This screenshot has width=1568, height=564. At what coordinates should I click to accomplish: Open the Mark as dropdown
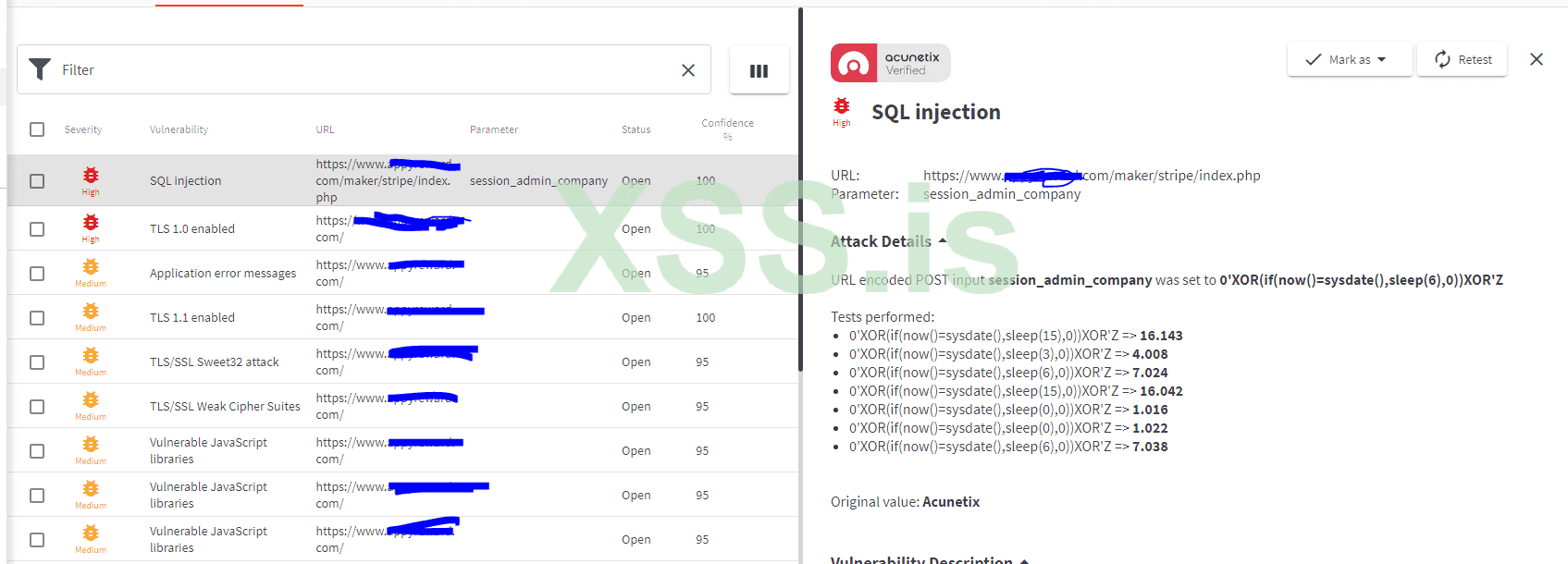point(1350,59)
